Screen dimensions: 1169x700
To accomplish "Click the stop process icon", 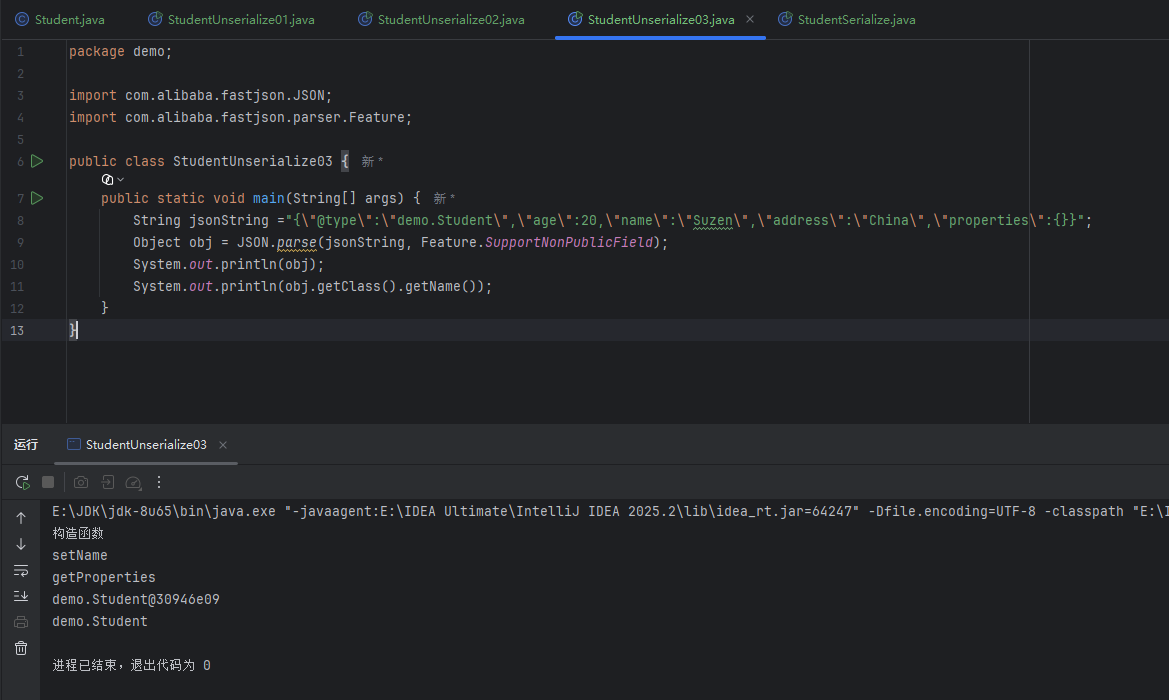I will point(48,482).
